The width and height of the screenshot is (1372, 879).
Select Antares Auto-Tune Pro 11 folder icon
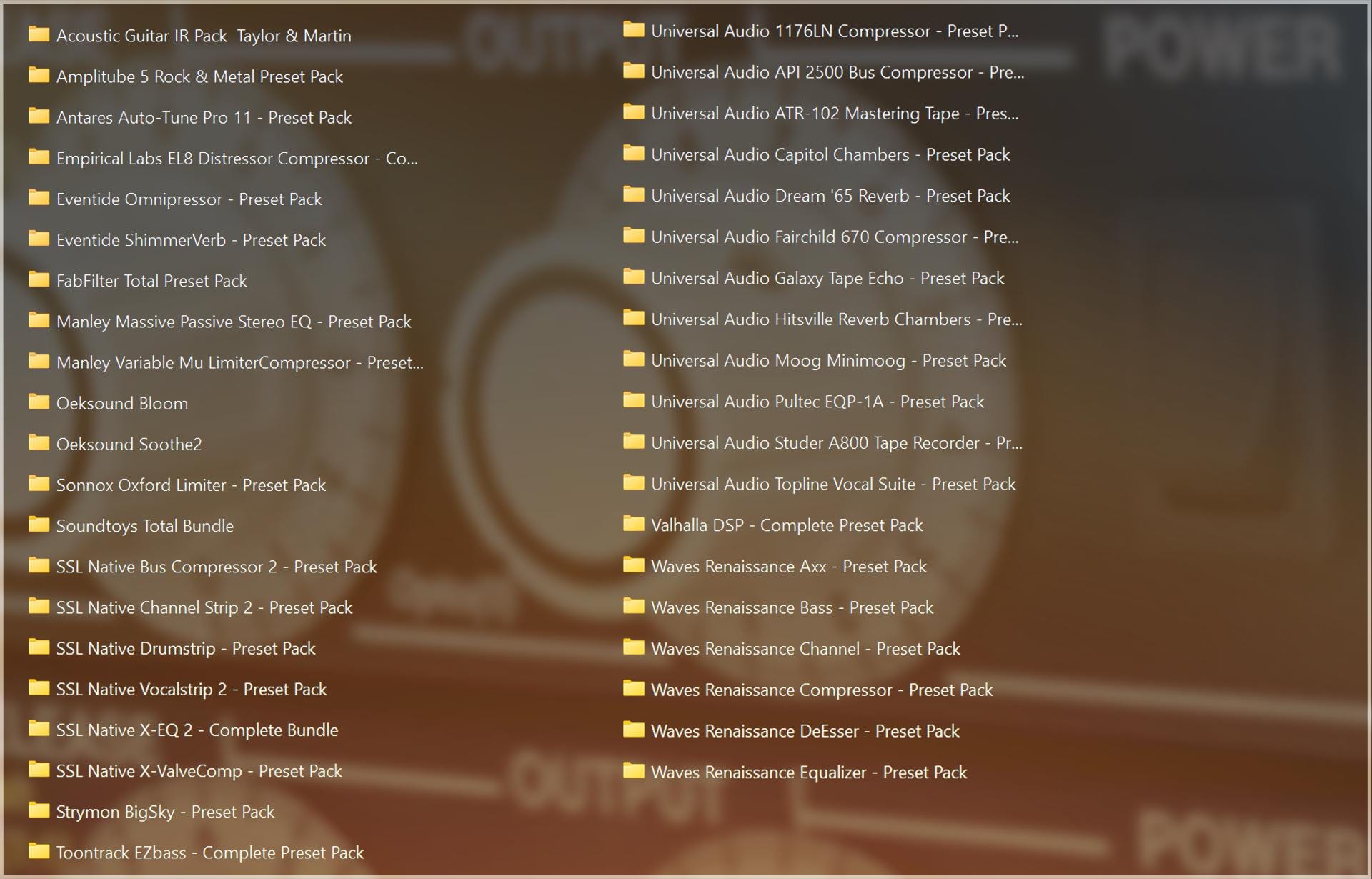click(x=39, y=116)
